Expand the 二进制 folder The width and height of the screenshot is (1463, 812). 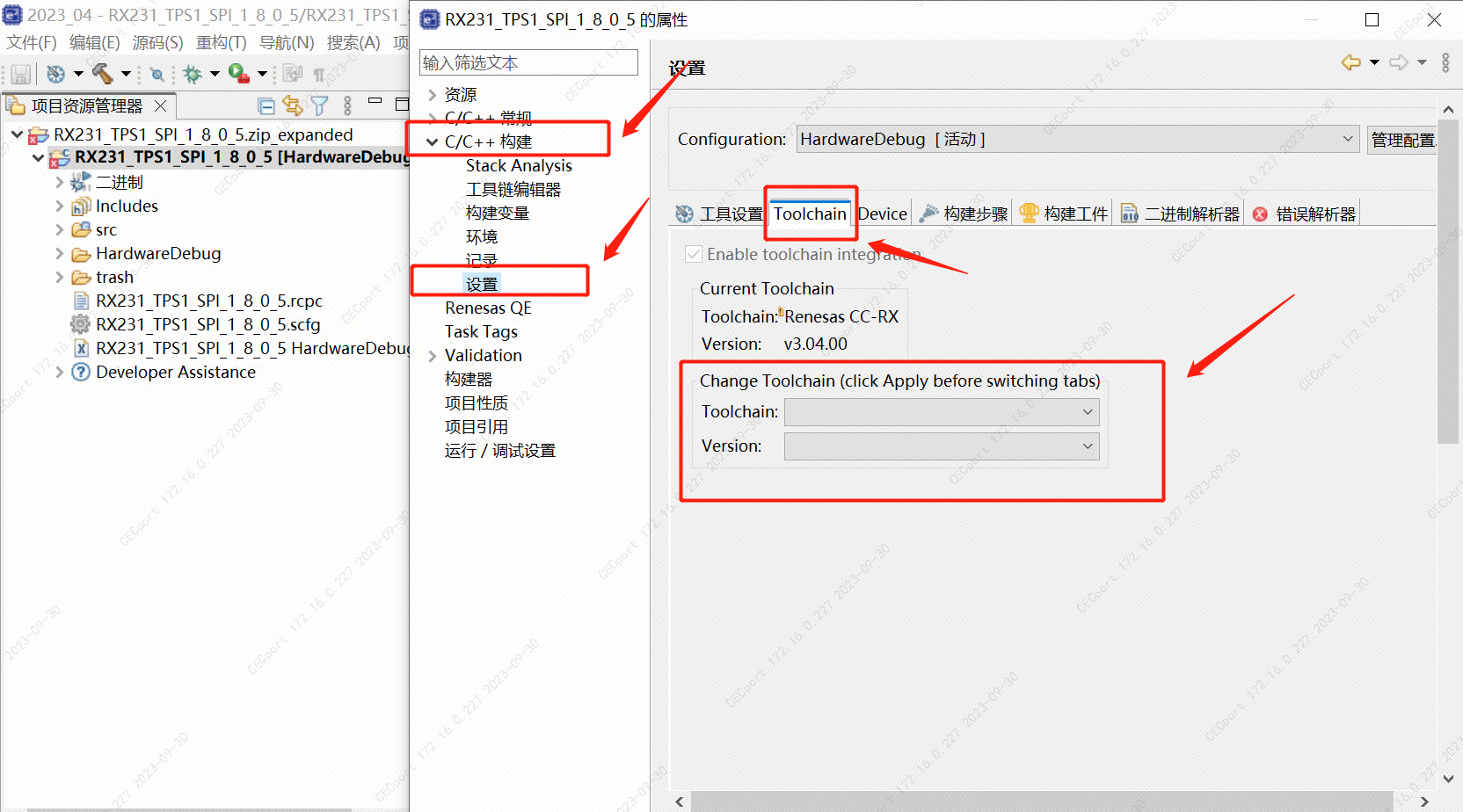(x=59, y=182)
